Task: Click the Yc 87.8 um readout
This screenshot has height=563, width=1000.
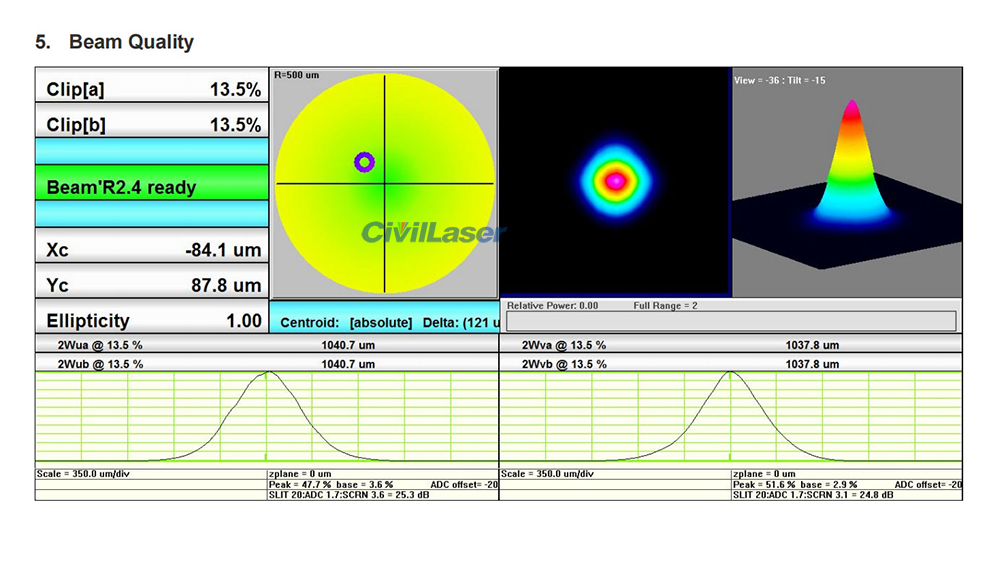Action: (x=152, y=285)
